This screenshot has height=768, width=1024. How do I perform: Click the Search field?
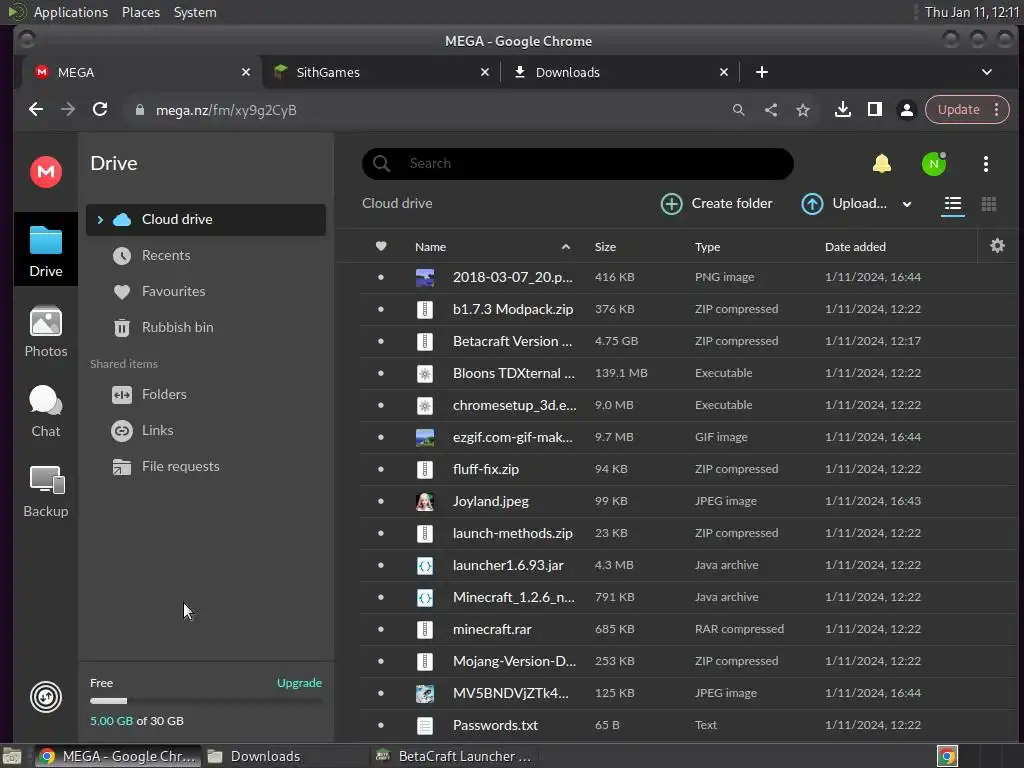point(577,163)
